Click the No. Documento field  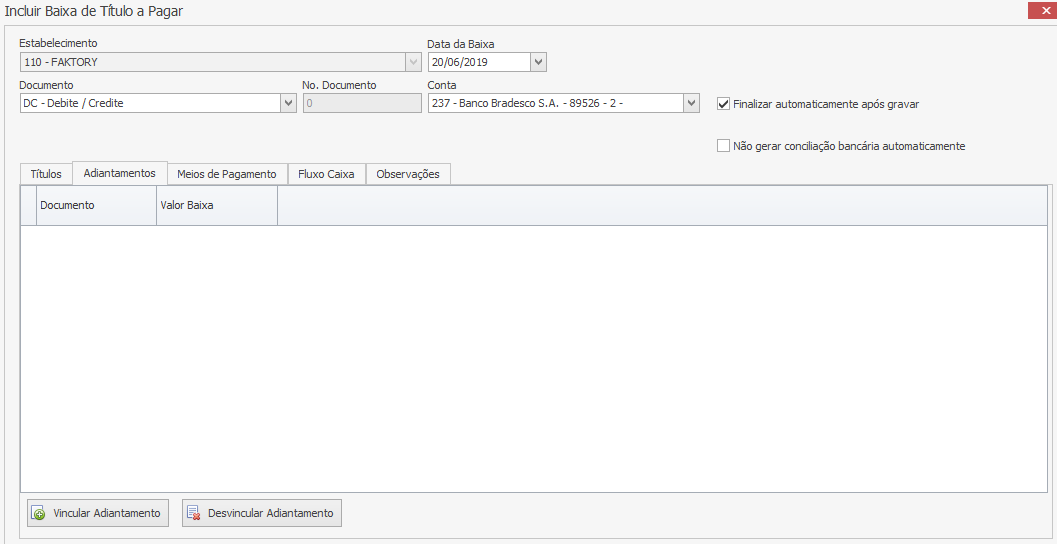[361, 103]
